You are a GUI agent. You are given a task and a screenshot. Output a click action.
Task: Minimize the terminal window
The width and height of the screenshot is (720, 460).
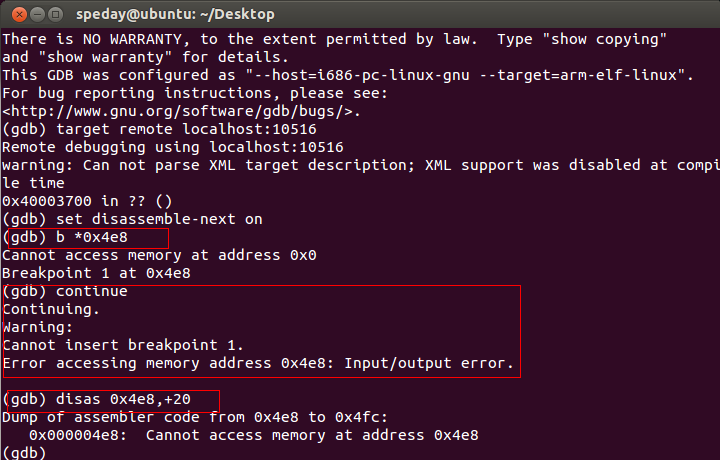37,15
